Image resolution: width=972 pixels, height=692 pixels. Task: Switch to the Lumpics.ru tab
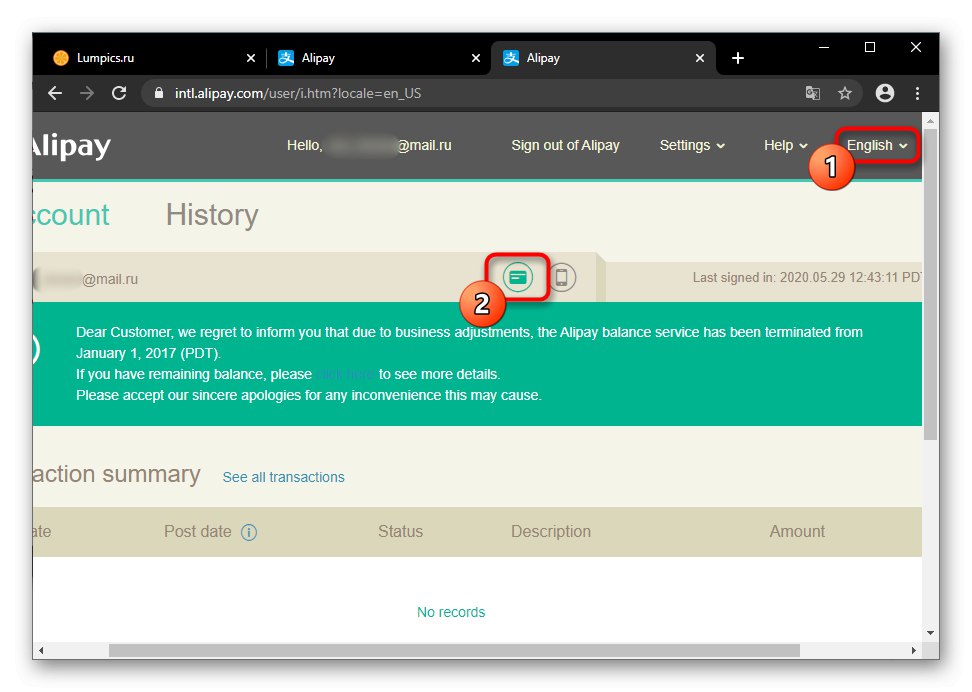(x=155, y=58)
